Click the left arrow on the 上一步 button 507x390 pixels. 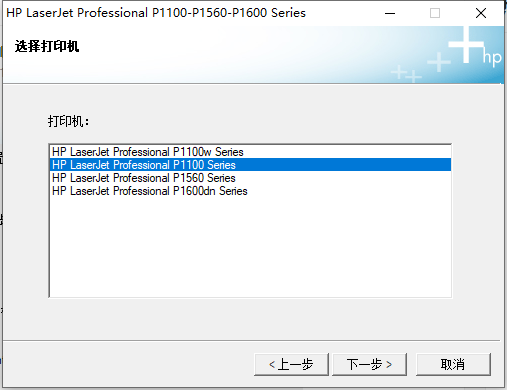click(x=272, y=365)
